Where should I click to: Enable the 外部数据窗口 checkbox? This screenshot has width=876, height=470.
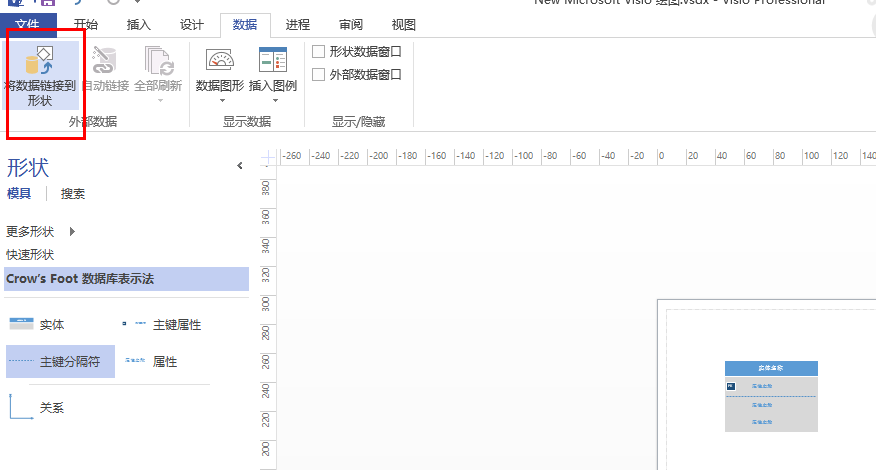[319, 74]
